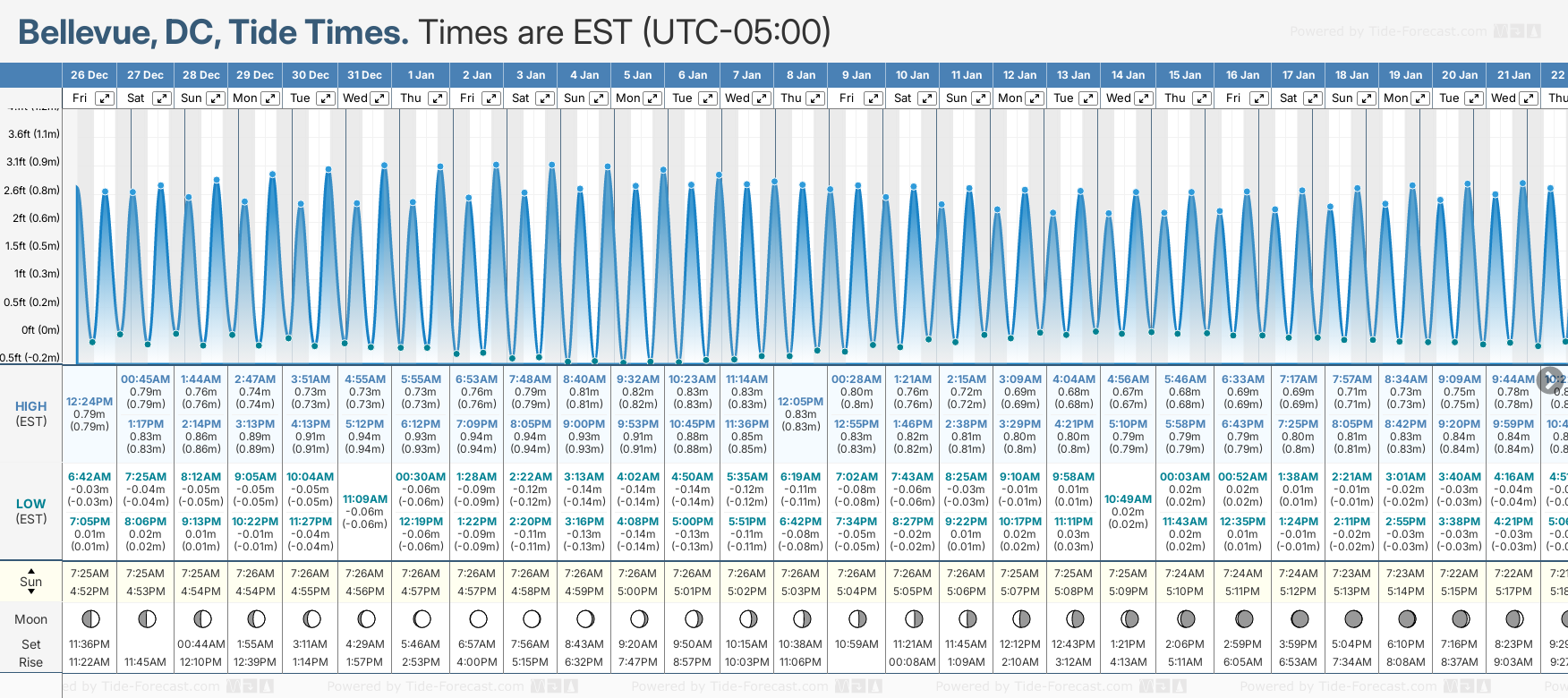
Task: Click the down arrow below Sun label
Action: 31,592
